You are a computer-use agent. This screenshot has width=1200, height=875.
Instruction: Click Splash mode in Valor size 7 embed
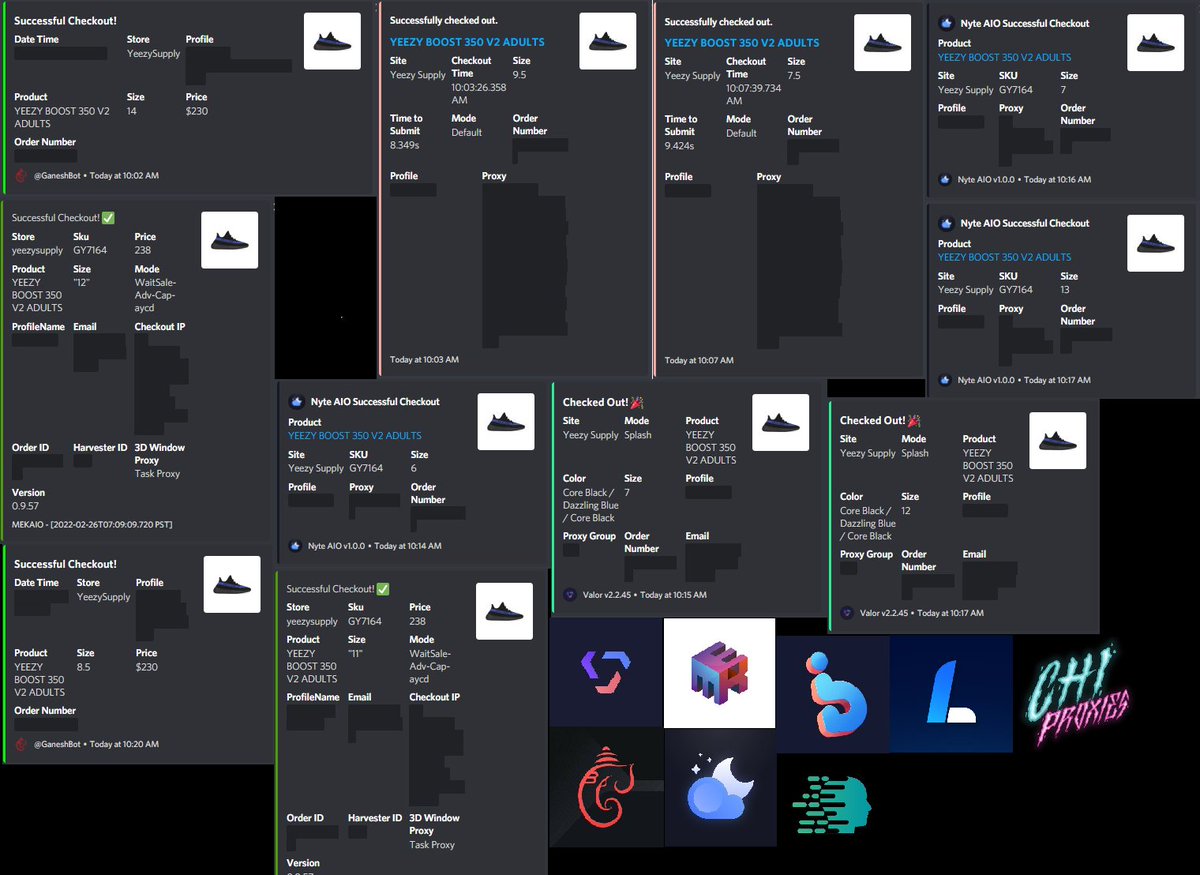point(638,435)
